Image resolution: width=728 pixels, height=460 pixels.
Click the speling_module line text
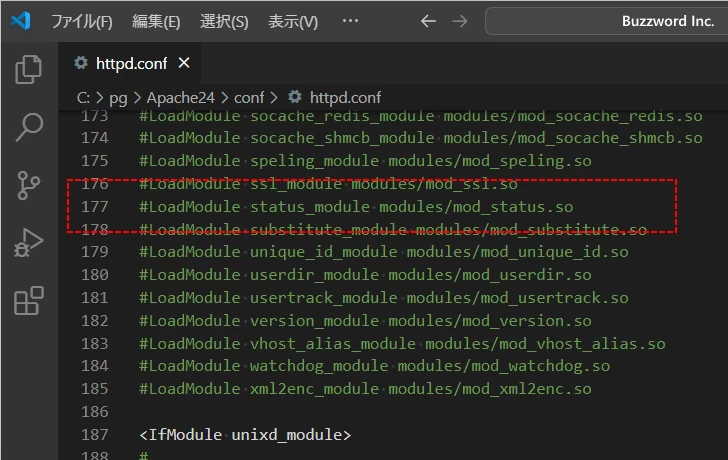click(365, 161)
